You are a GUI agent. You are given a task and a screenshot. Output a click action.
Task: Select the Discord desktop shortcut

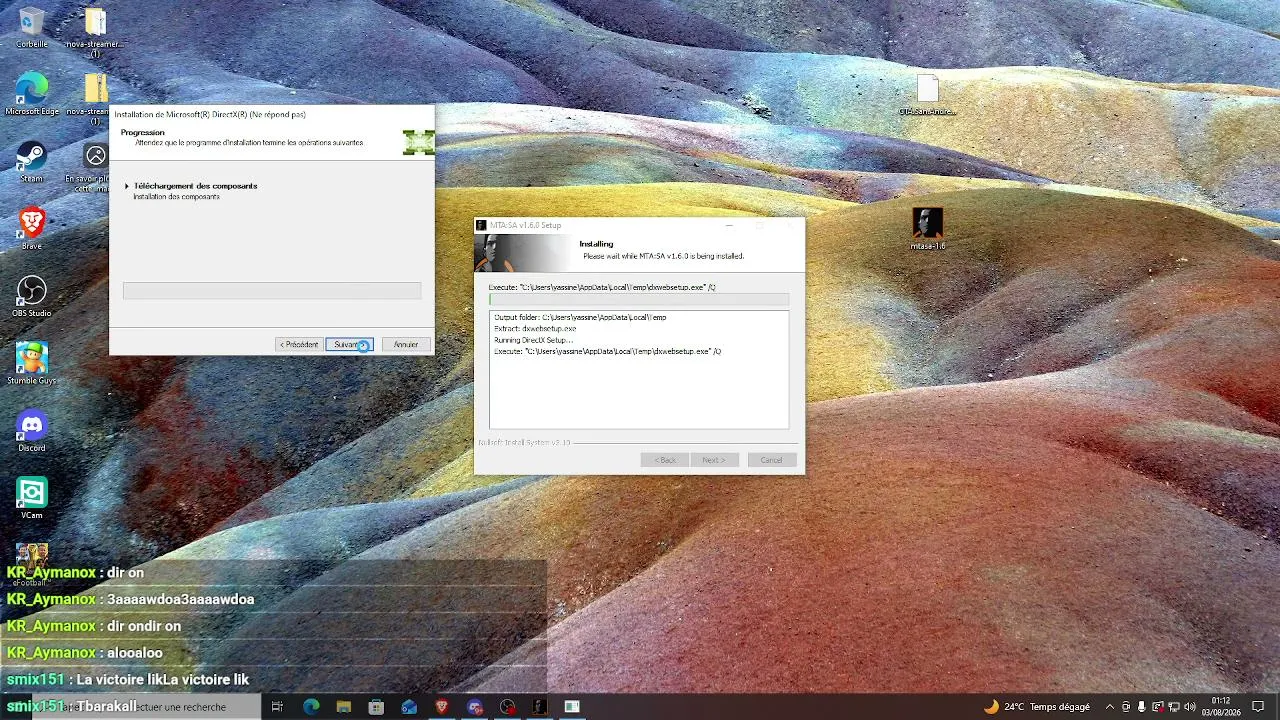[x=32, y=431]
